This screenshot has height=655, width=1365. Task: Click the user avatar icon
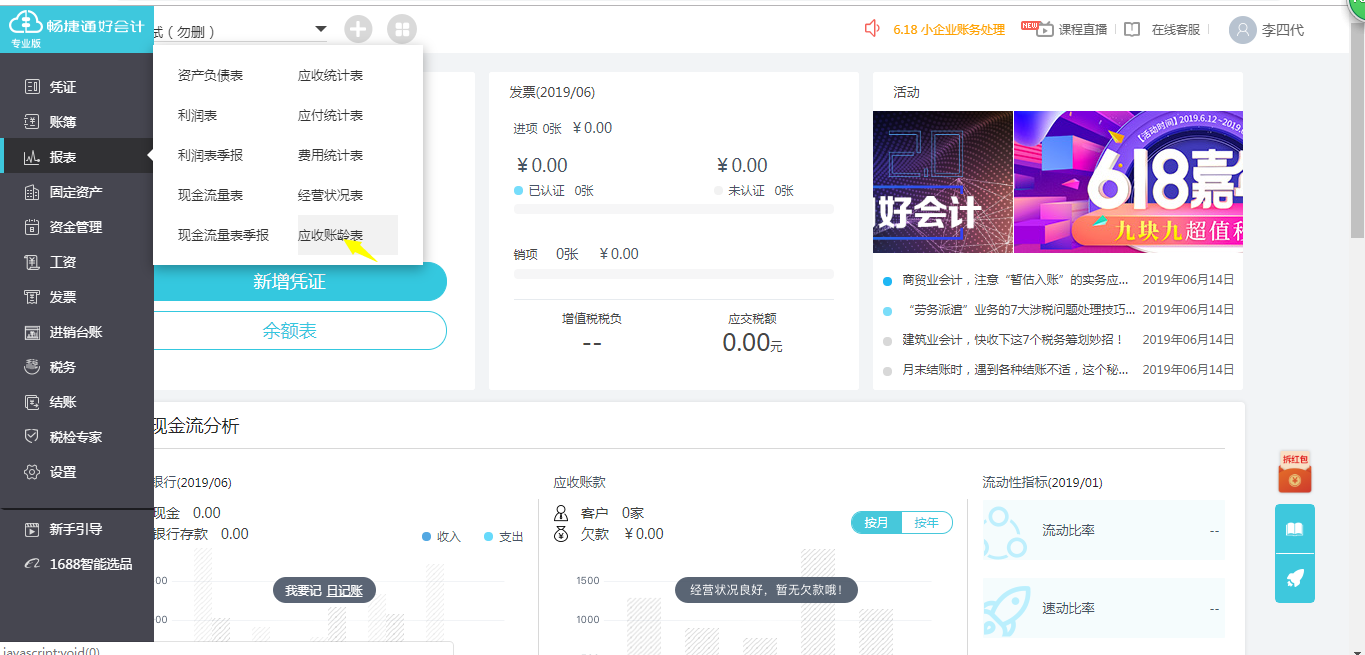click(x=1242, y=30)
